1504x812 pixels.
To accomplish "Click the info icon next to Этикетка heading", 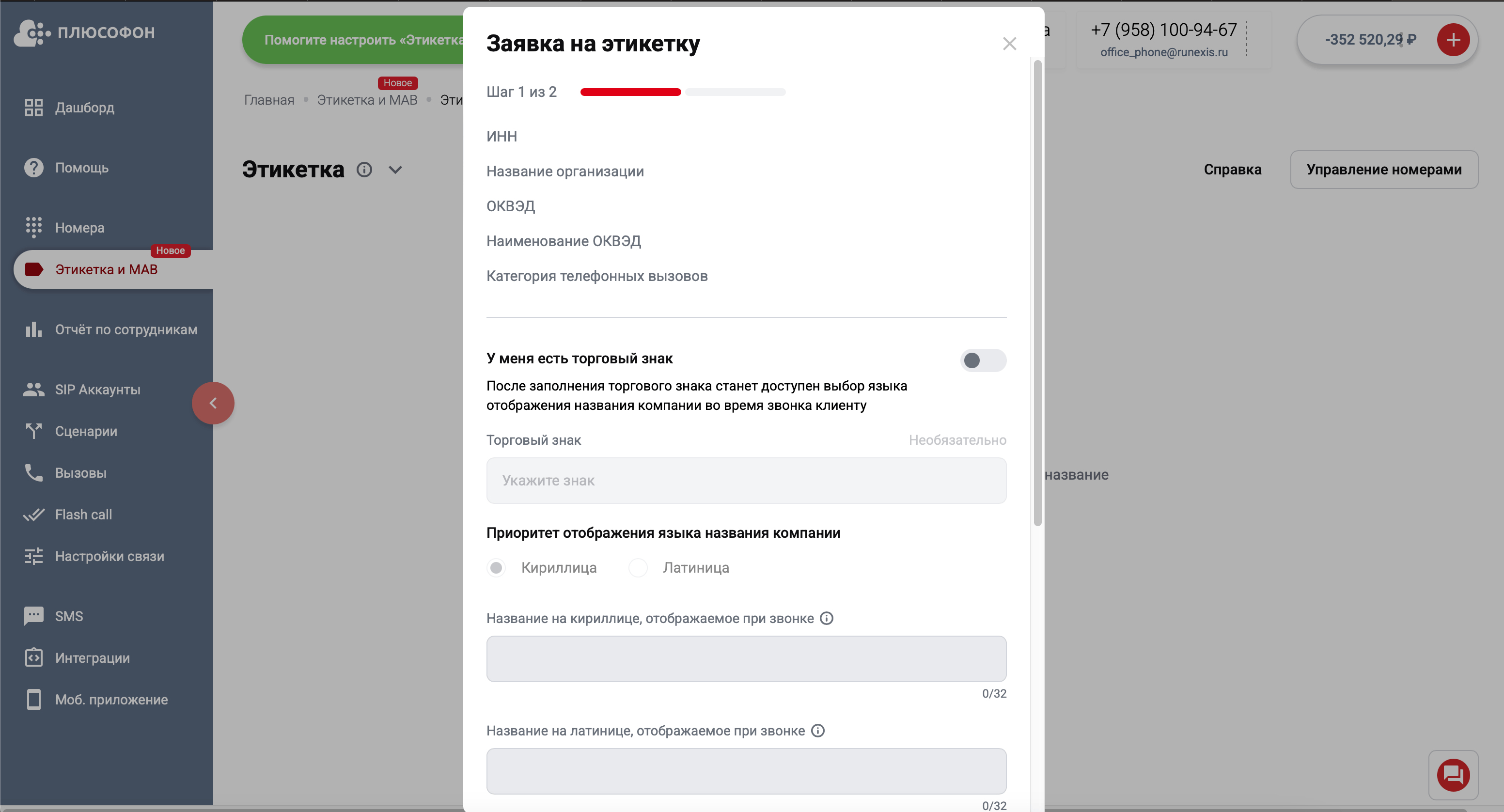I will [x=364, y=169].
